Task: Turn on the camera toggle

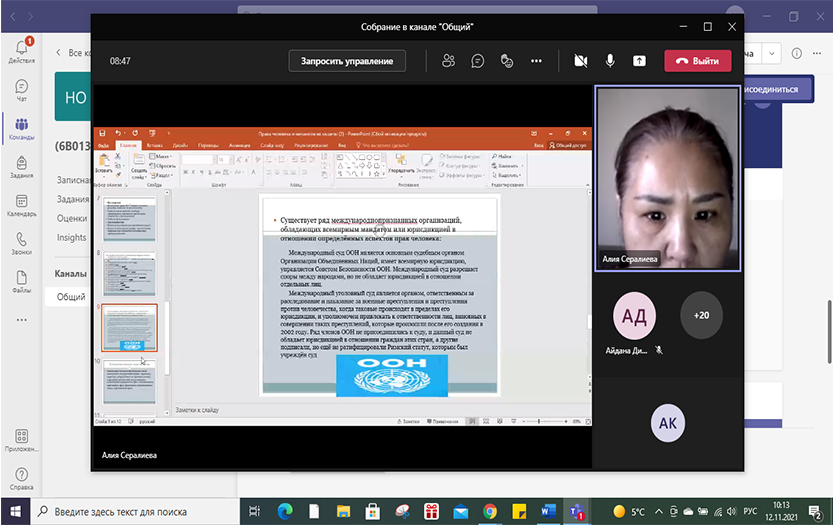Action: (x=580, y=61)
